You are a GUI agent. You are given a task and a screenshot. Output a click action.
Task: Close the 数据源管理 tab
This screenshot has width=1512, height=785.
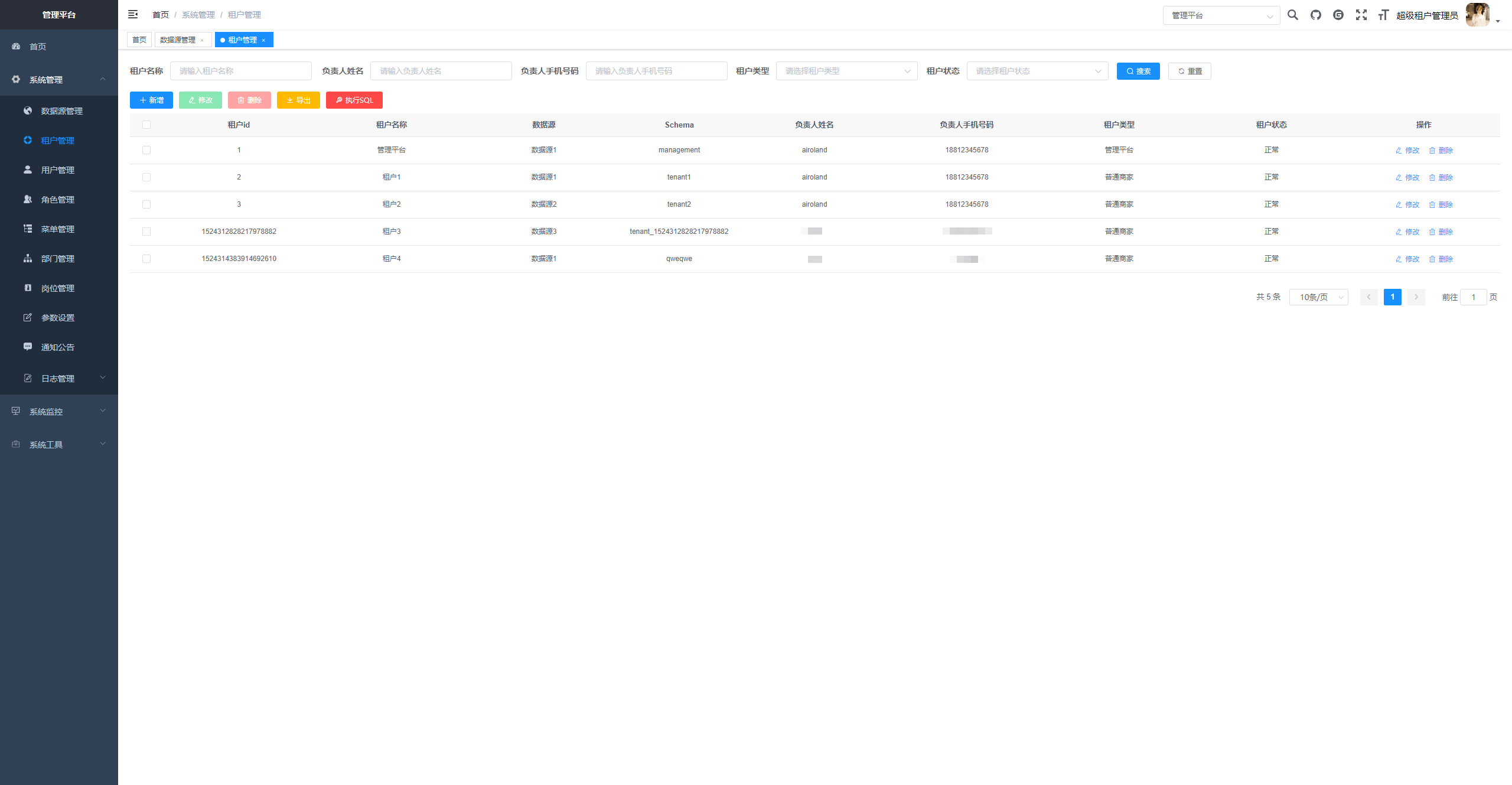(x=202, y=40)
